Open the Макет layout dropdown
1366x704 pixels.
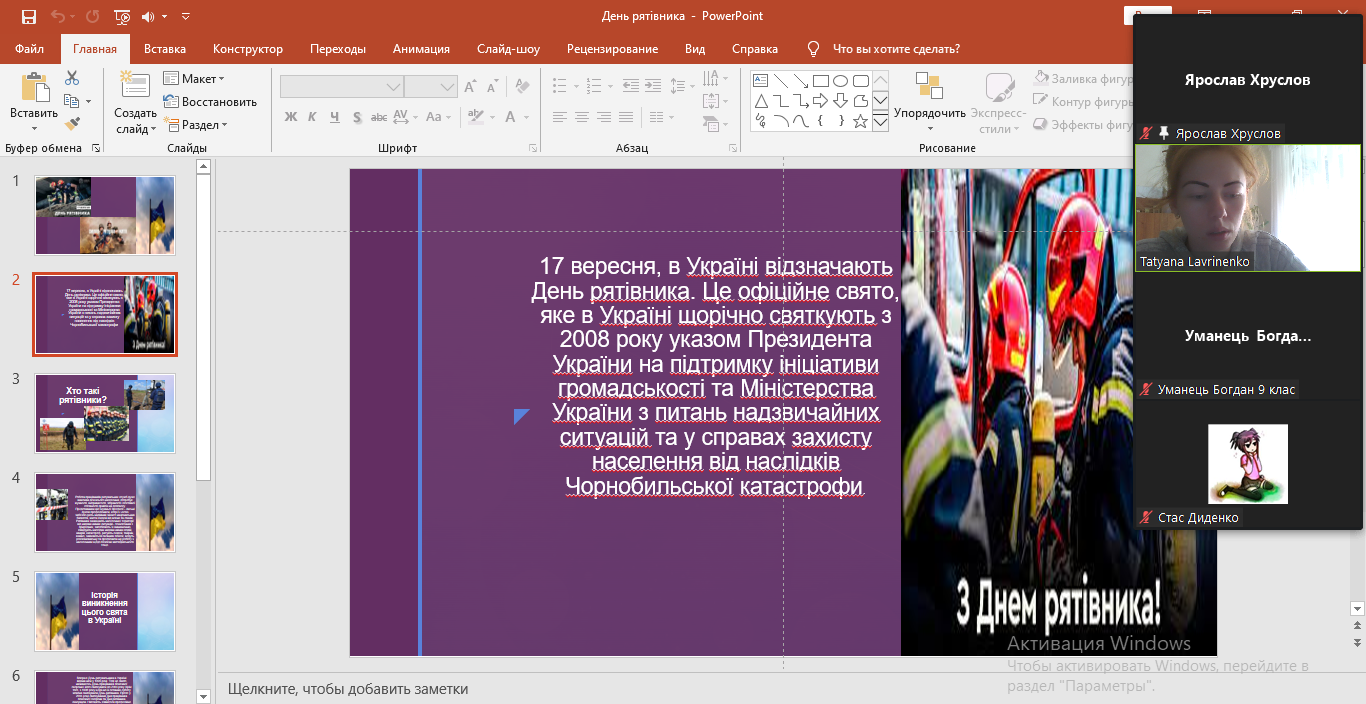coord(194,78)
